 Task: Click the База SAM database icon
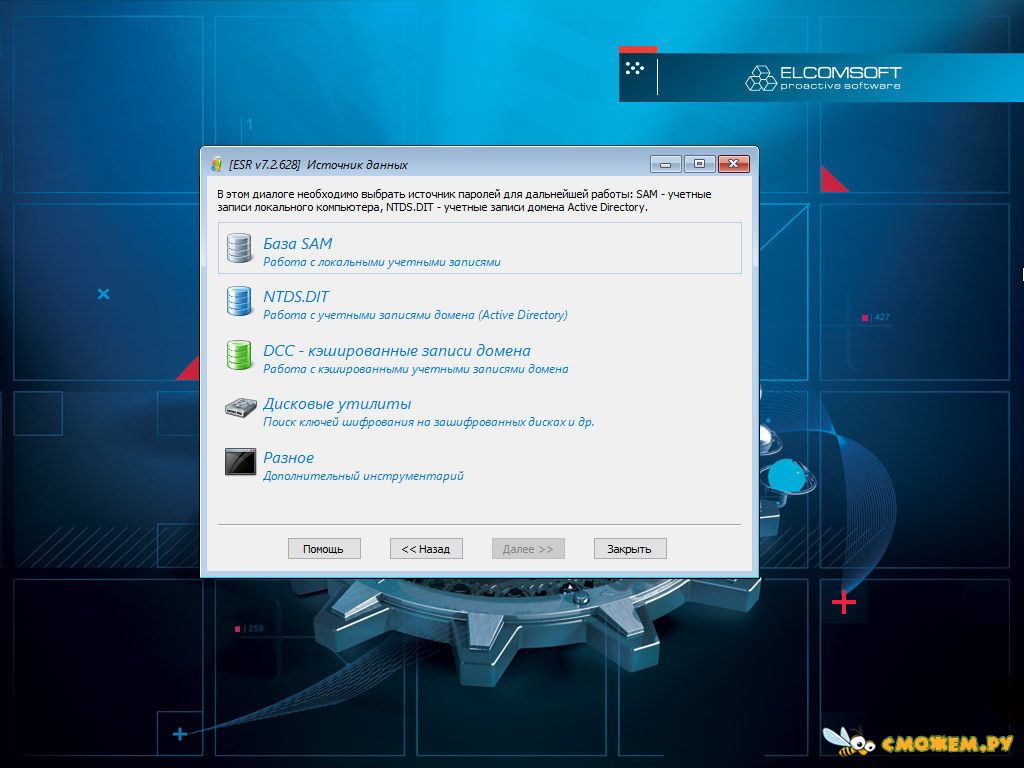coord(238,248)
